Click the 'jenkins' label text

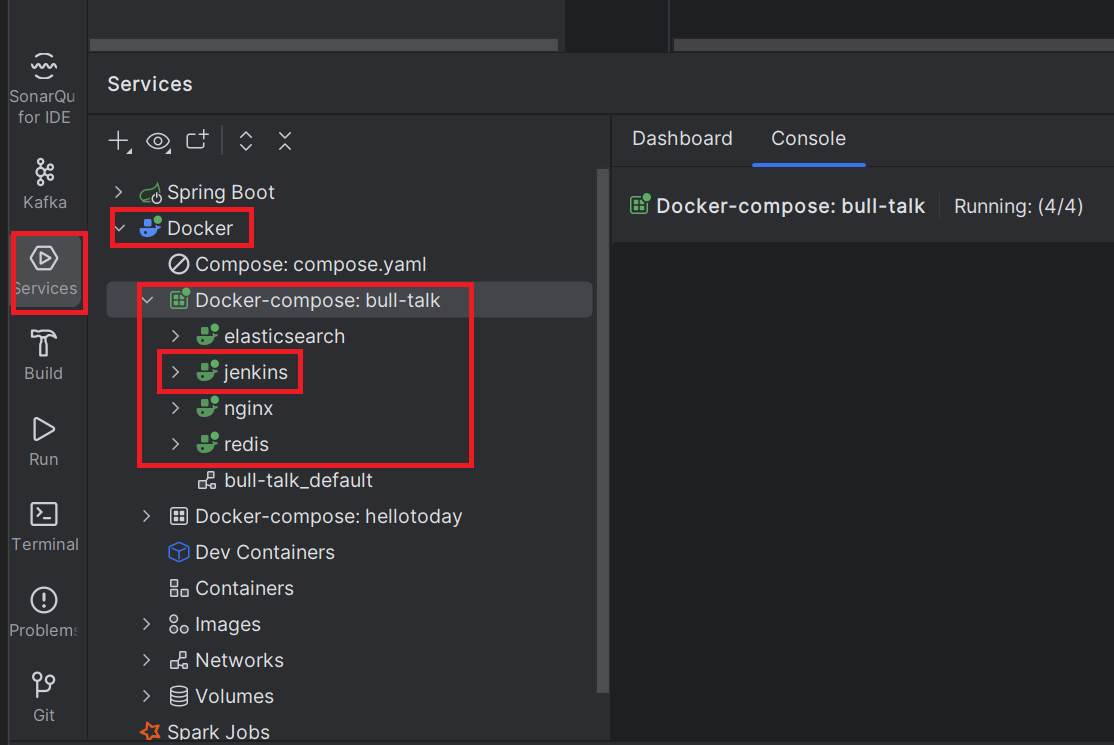tap(256, 372)
